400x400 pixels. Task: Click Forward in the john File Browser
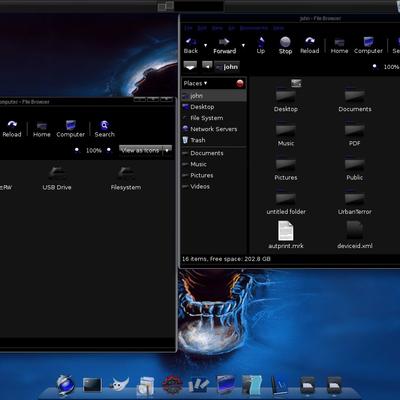(x=224, y=46)
